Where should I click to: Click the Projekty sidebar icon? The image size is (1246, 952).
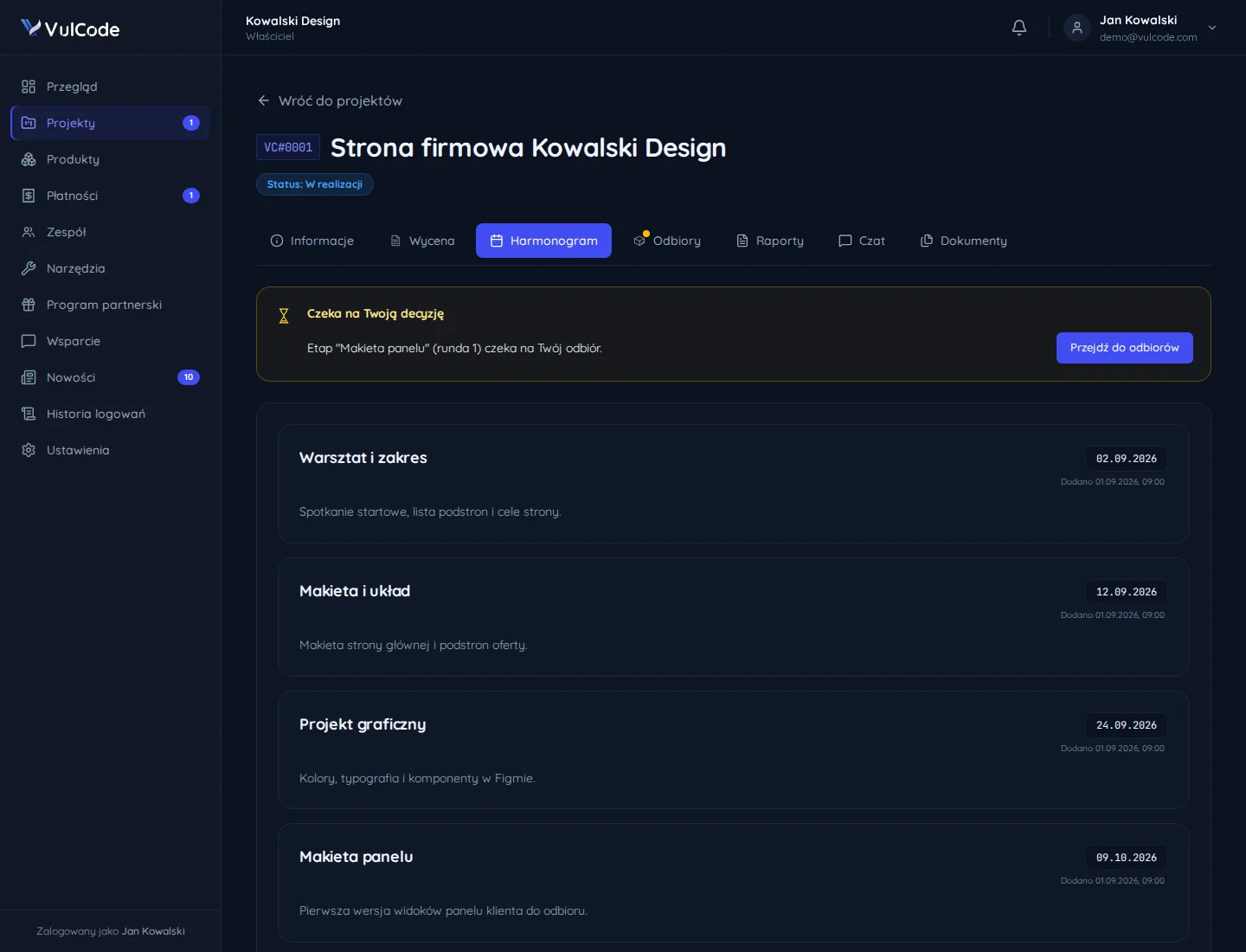tap(29, 123)
